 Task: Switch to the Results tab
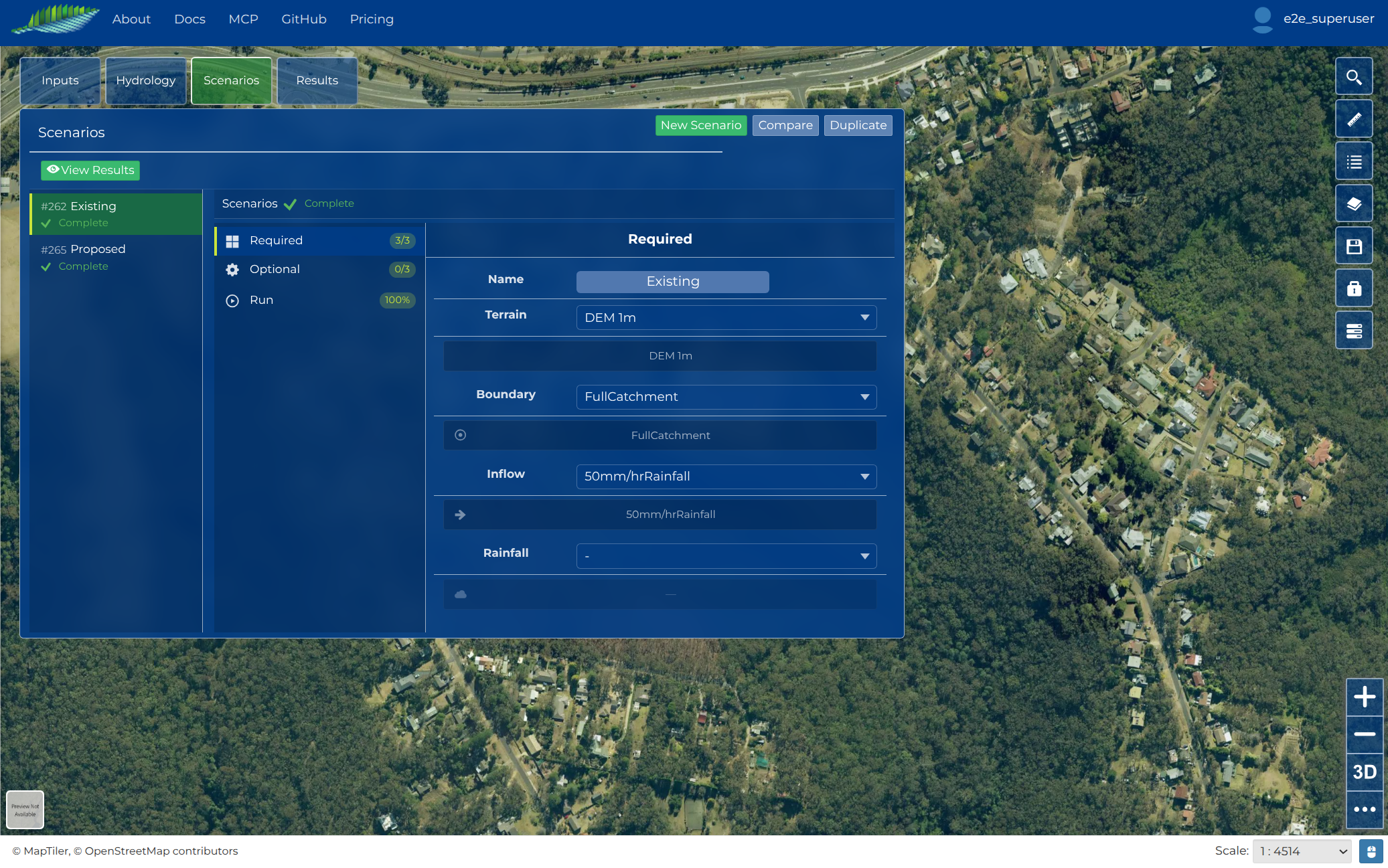pos(317,80)
